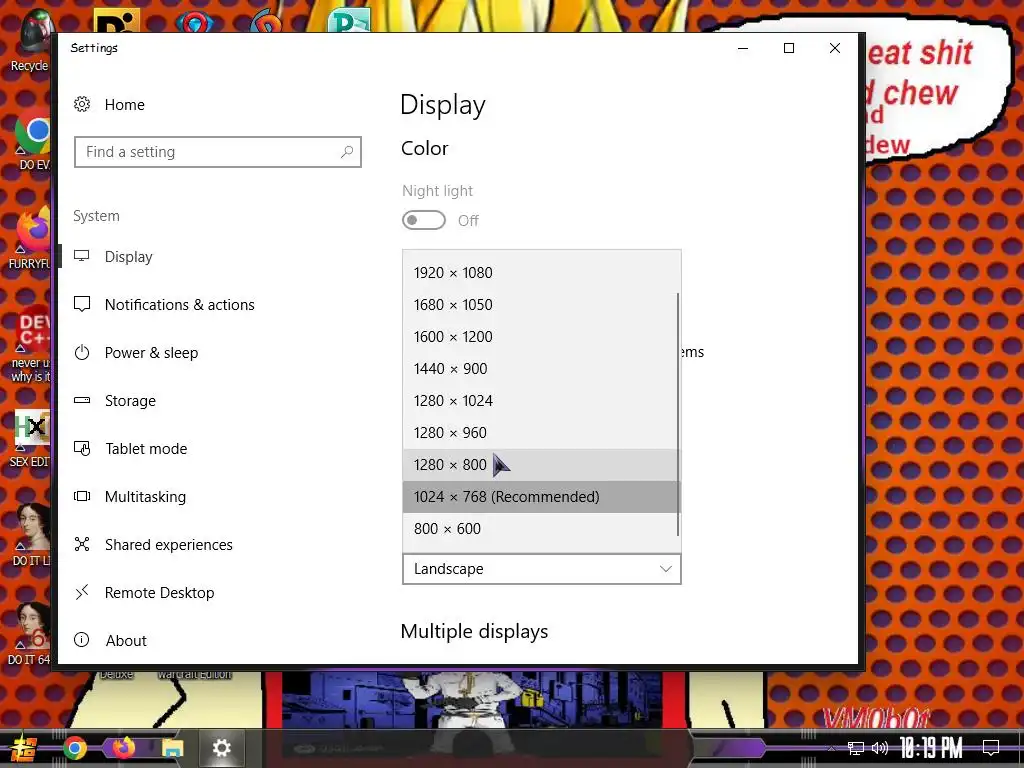The height and width of the screenshot is (768, 1024).
Task: Open the network tray icon
Action: (x=855, y=748)
